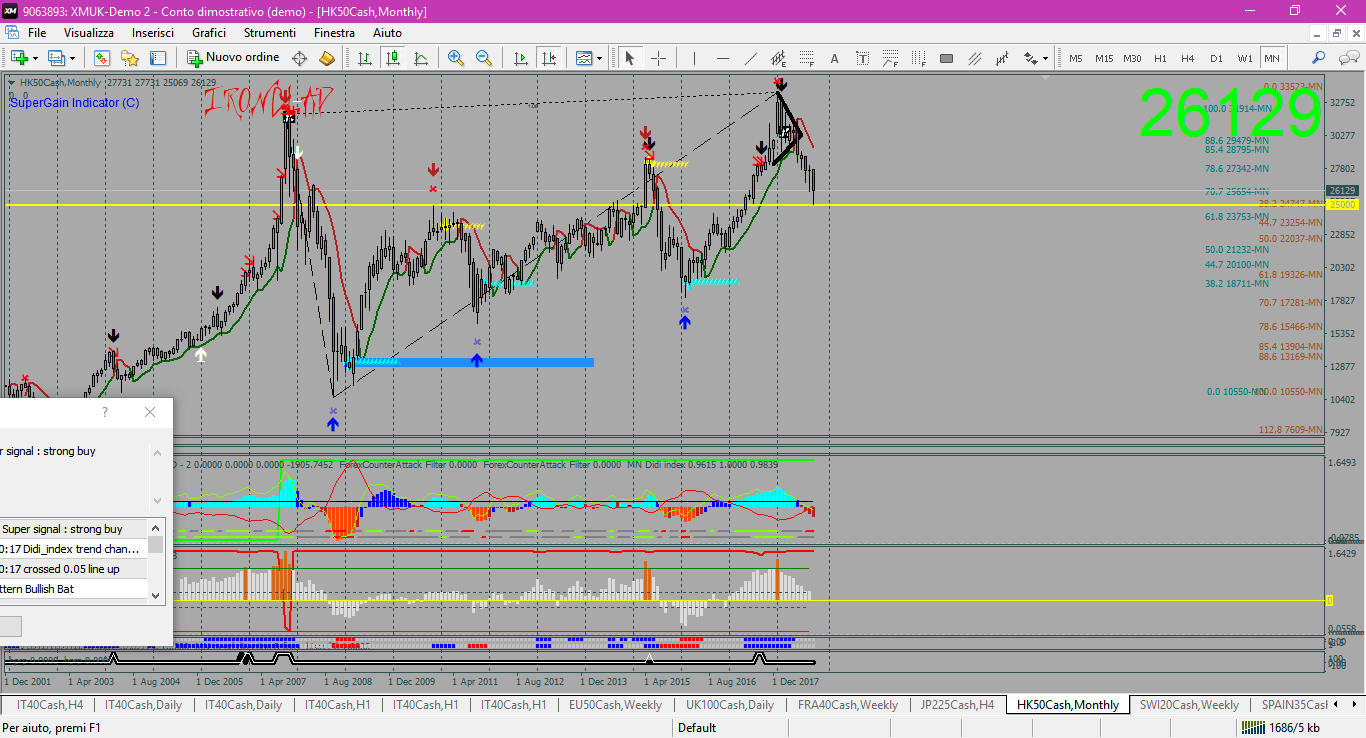The height and width of the screenshot is (738, 1366).
Task: Toggle chart shift button
Action: (548, 58)
